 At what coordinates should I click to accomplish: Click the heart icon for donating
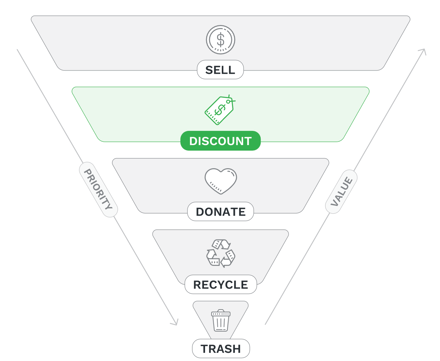pyautogui.click(x=221, y=181)
